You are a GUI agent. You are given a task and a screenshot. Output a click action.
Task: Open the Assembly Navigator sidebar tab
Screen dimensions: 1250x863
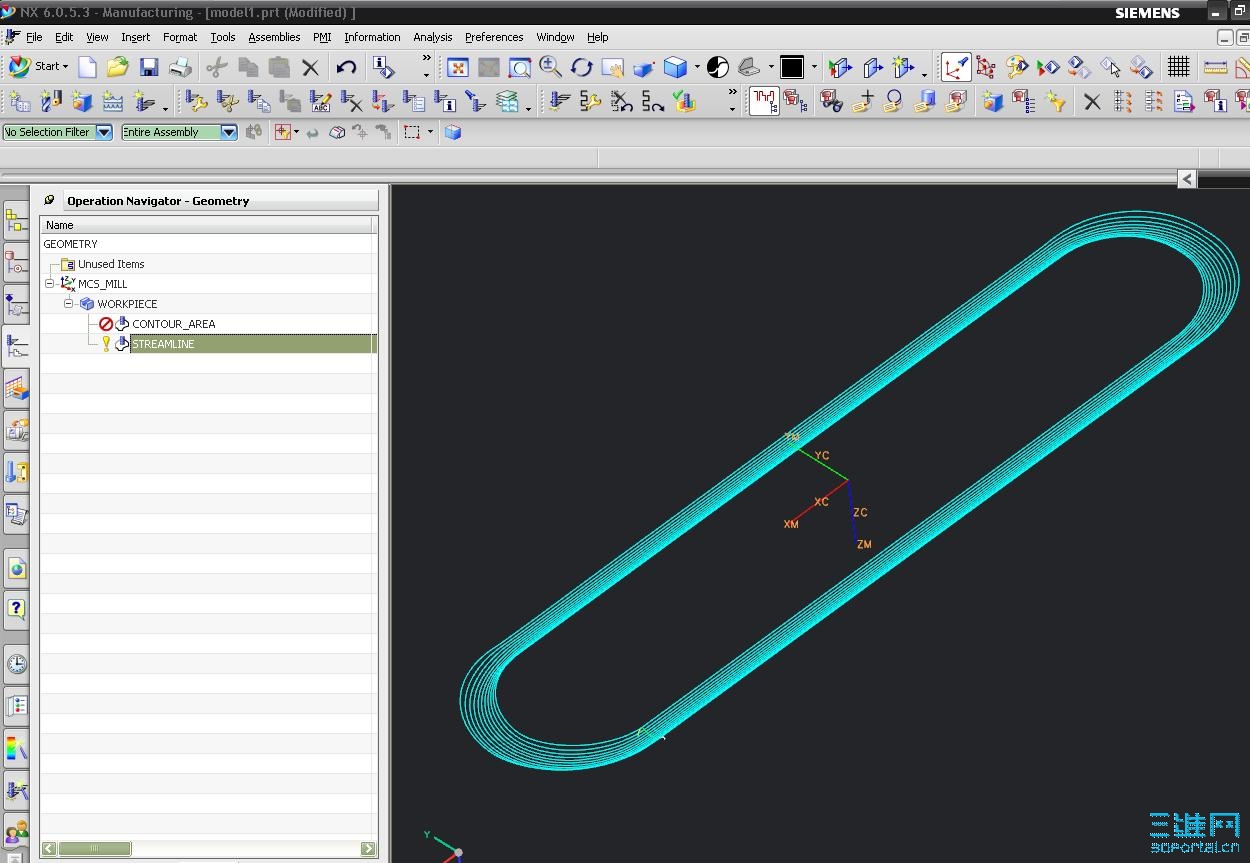coord(16,222)
